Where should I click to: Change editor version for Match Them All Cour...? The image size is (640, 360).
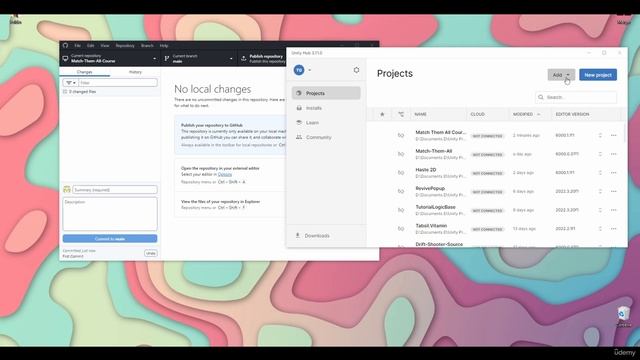(600, 136)
